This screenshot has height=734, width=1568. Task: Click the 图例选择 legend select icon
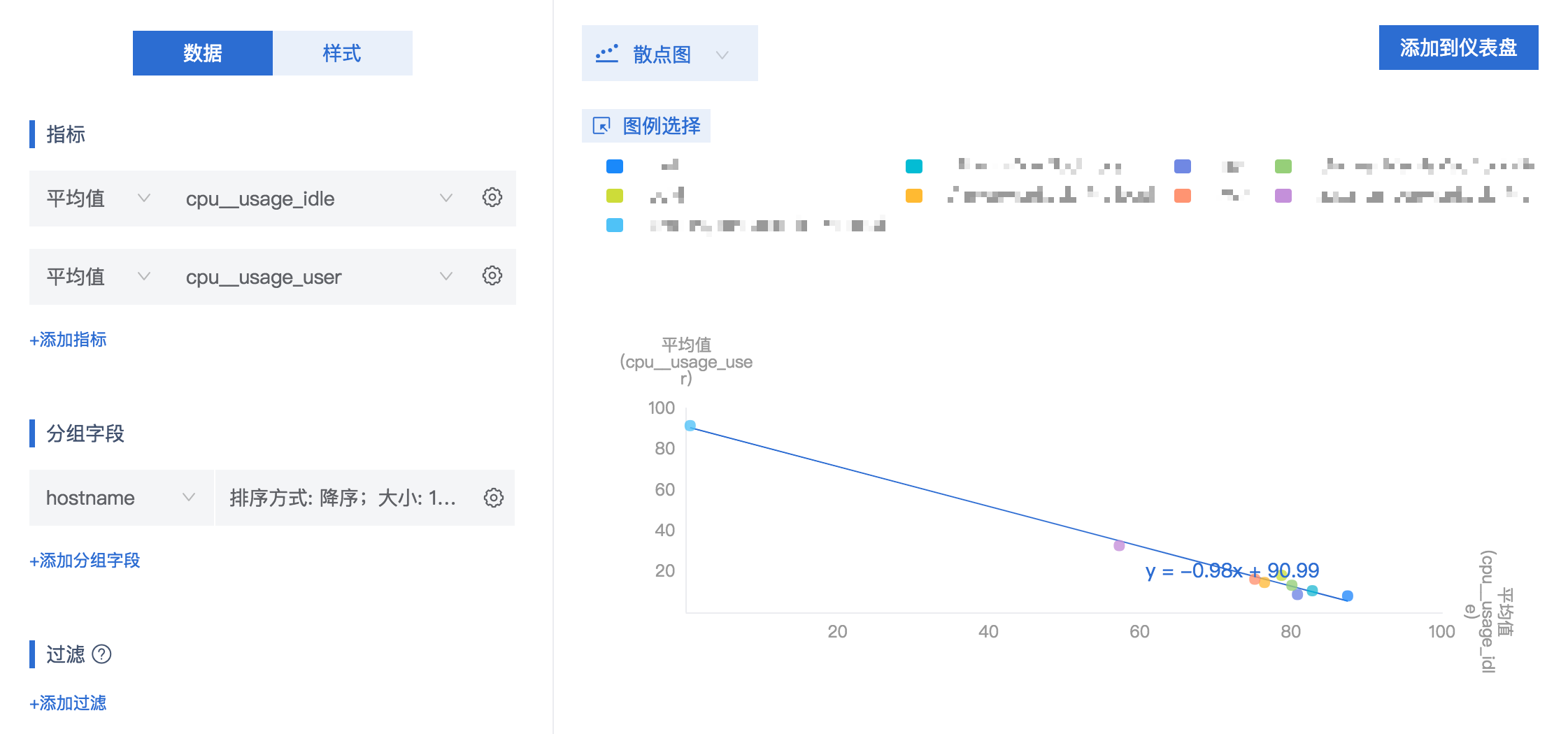click(x=601, y=126)
